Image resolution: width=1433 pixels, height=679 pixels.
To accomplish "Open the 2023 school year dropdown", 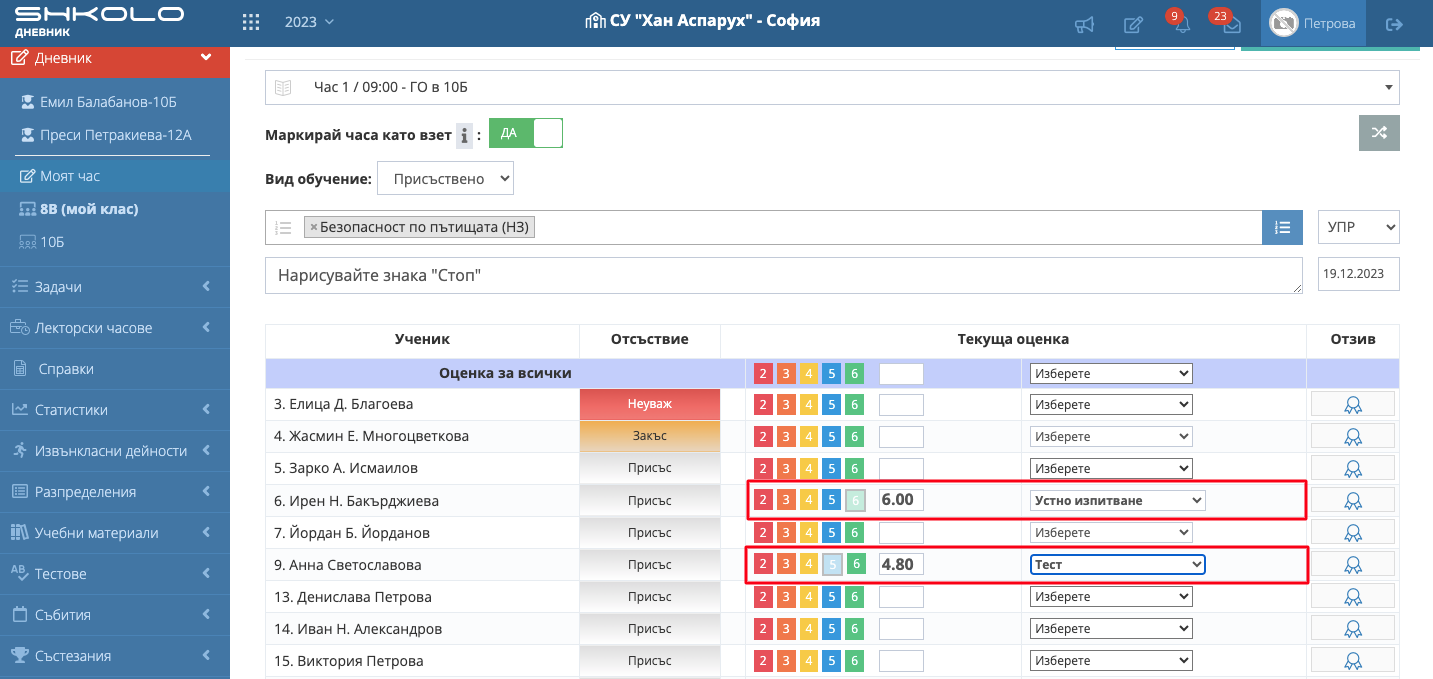I will [x=309, y=21].
